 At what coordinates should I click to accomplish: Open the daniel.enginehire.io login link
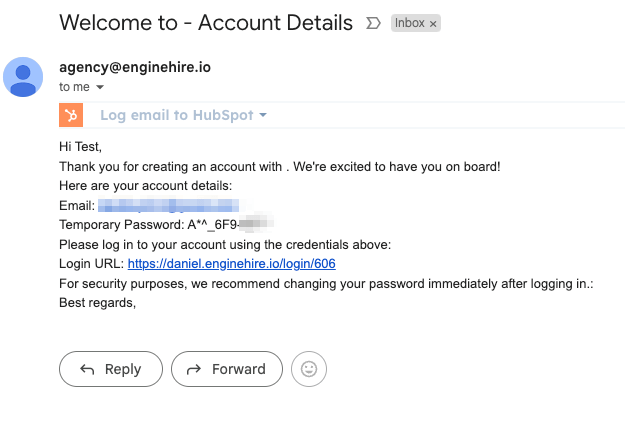pos(231,264)
